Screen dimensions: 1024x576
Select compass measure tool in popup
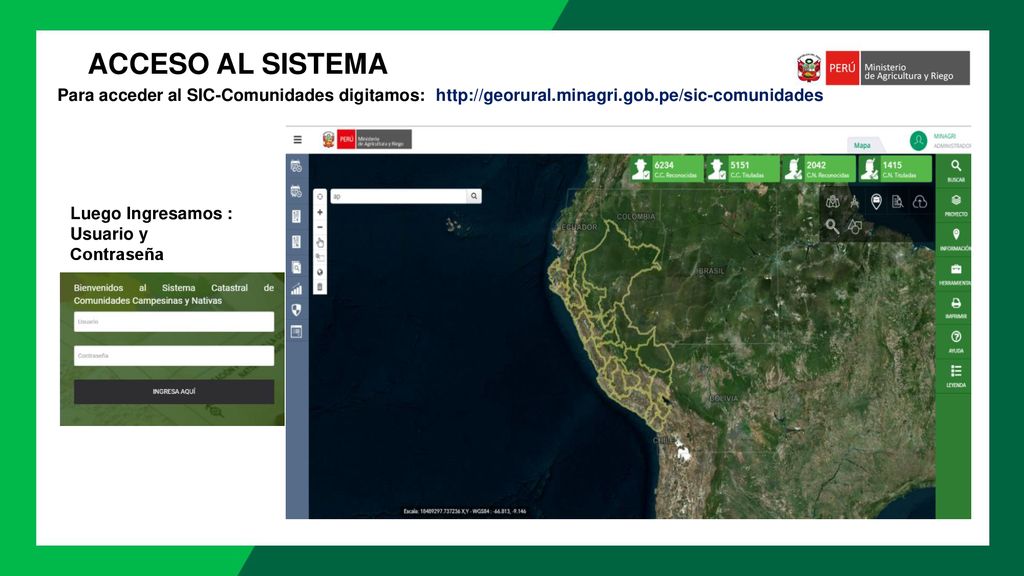coord(854,202)
